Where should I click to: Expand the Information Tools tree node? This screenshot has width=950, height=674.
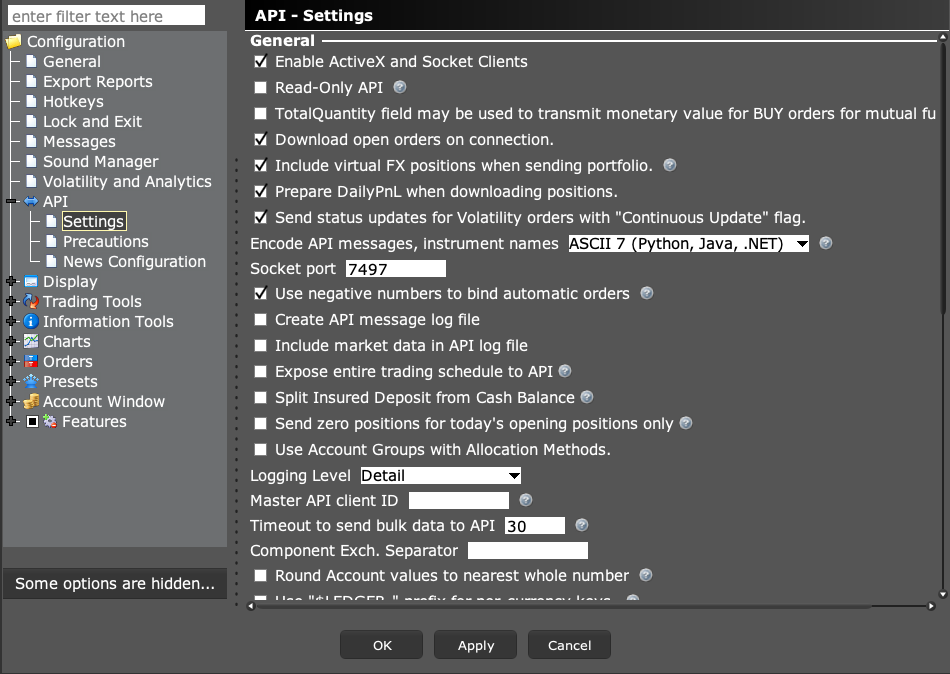click(12, 321)
